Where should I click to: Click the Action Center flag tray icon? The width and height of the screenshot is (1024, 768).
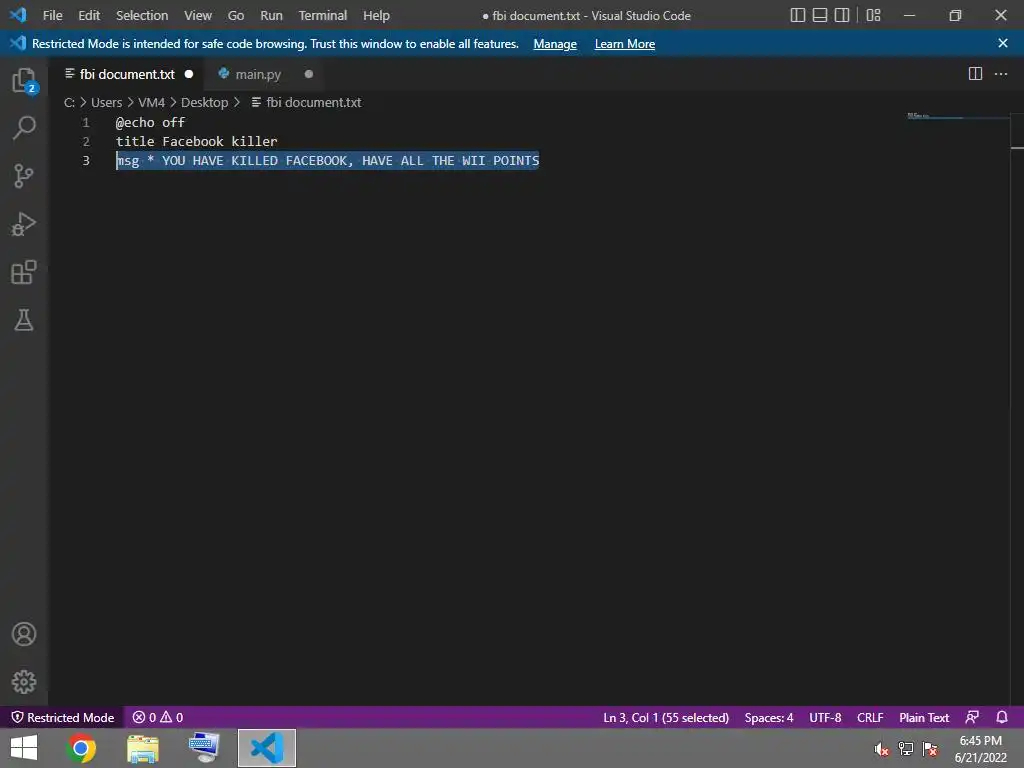click(x=930, y=749)
